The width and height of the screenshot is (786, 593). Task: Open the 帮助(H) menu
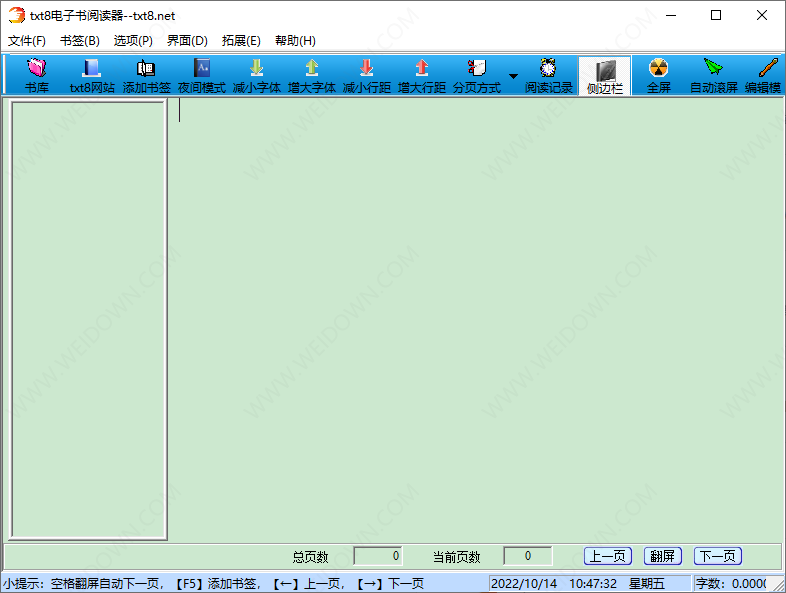pos(295,41)
